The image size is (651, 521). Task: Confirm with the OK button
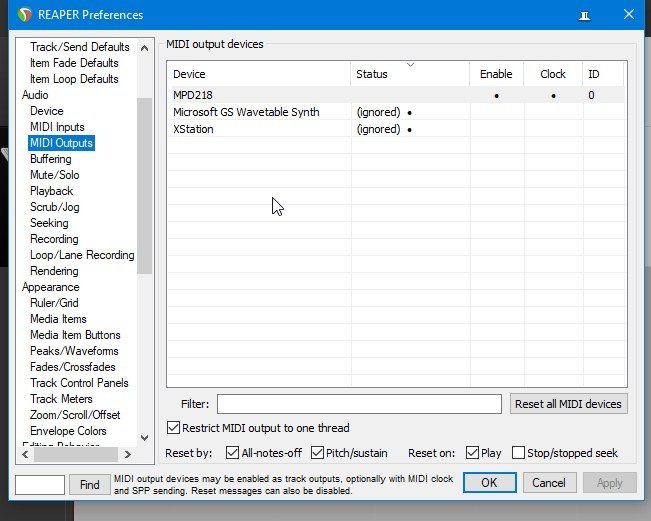[x=489, y=482]
